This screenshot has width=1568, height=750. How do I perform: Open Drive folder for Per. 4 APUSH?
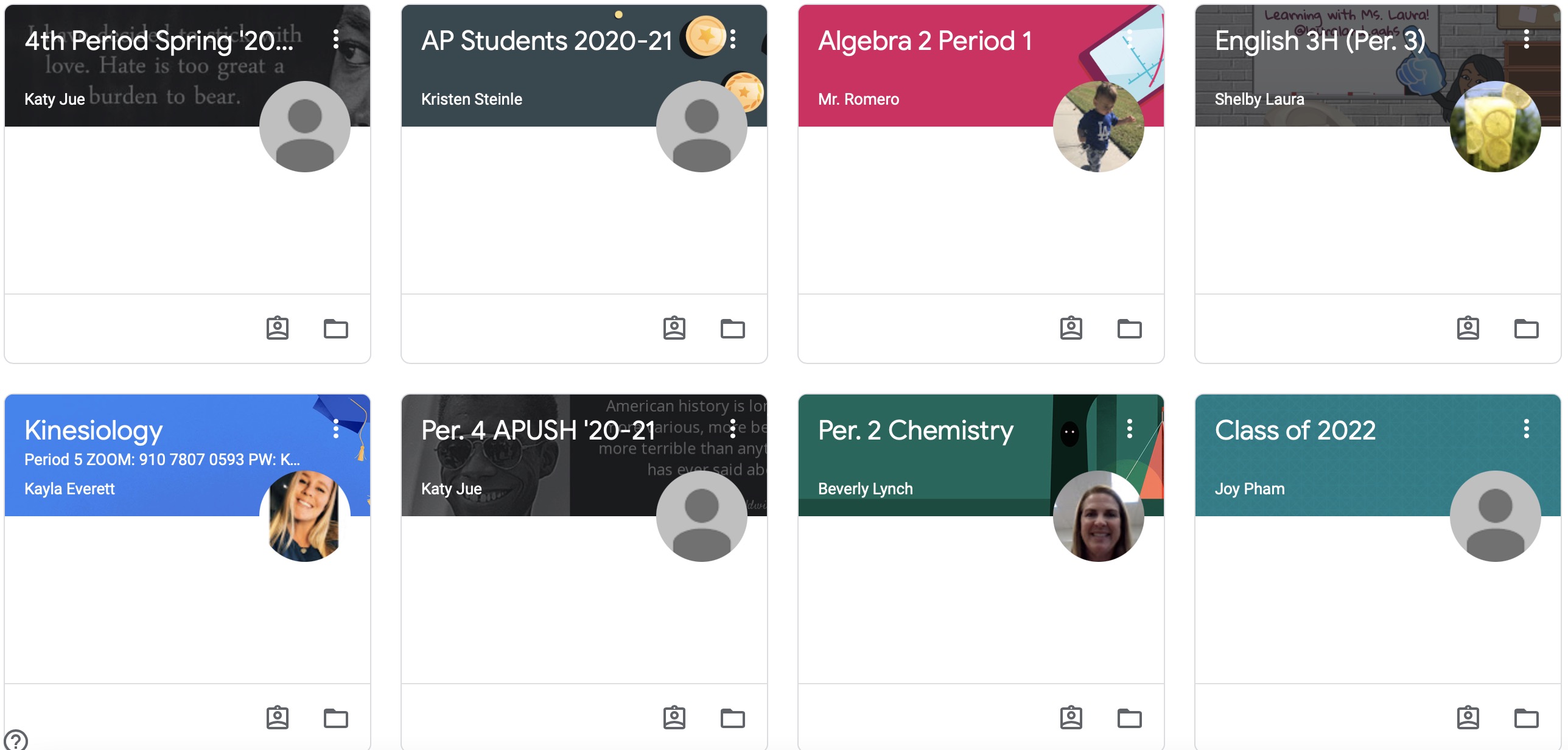coord(732,718)
